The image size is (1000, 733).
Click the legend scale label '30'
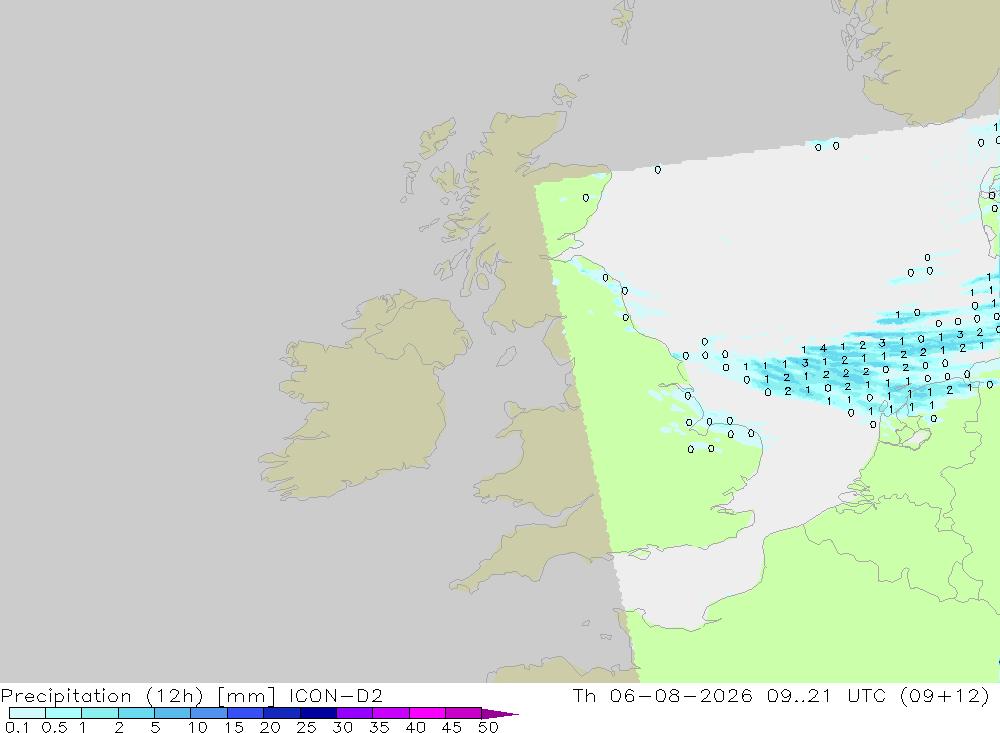click(342, 727)
